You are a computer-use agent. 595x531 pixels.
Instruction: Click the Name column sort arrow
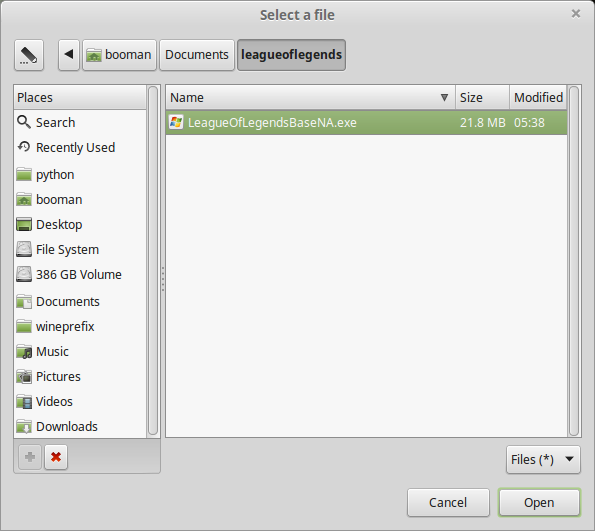pyautogui.click(x=444, y=98)
